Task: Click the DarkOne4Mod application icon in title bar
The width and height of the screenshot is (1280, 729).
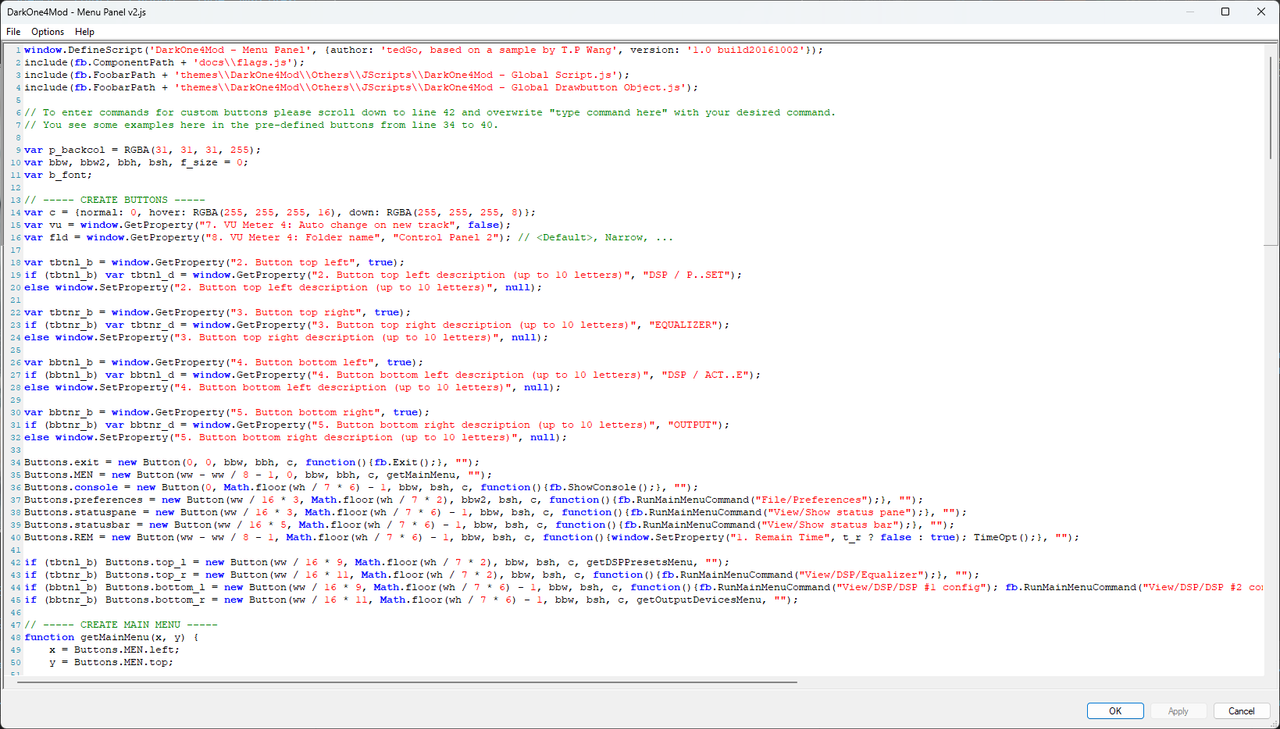Action: coord(10,12)
